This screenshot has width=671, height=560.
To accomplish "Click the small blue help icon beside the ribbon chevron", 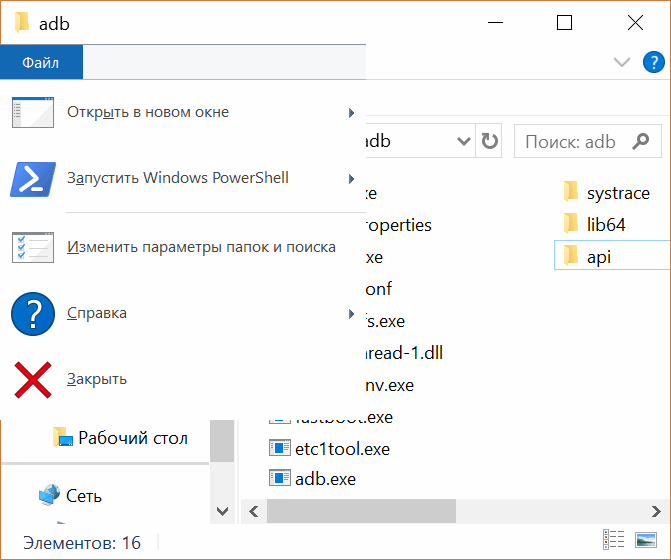I will (653, 62).
